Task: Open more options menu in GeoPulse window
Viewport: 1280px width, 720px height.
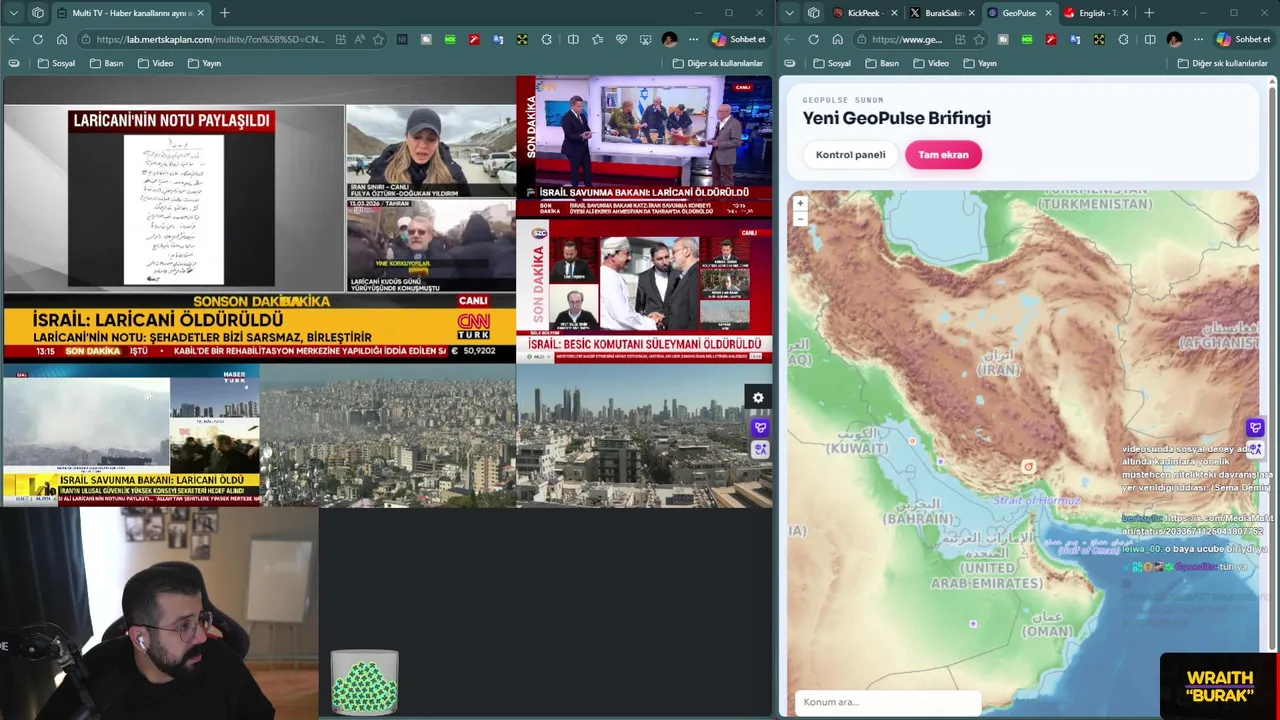Action: tap(1198, 39)
